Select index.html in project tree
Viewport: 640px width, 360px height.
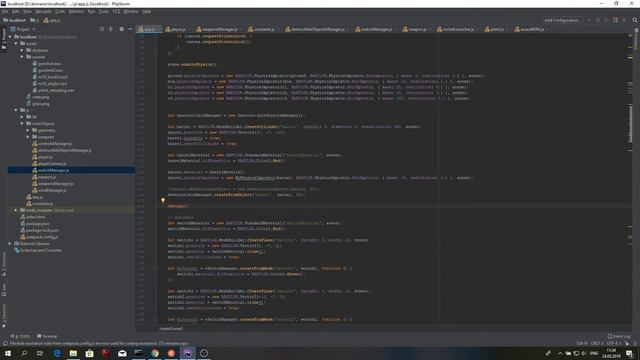36,217
